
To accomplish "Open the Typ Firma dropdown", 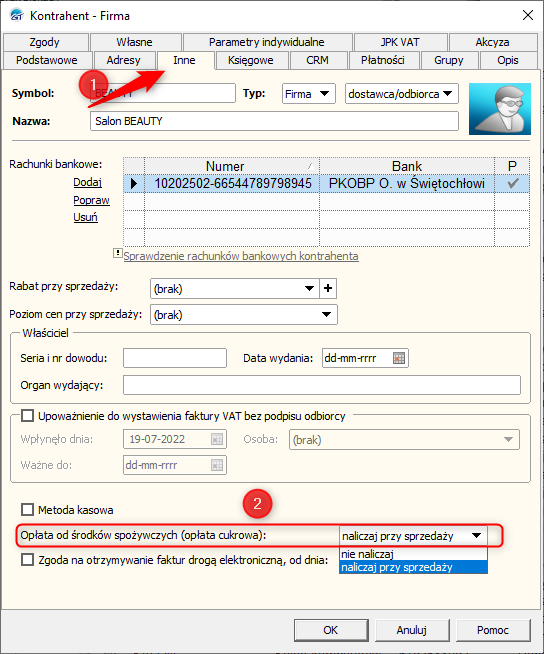I will pos(308,94).
